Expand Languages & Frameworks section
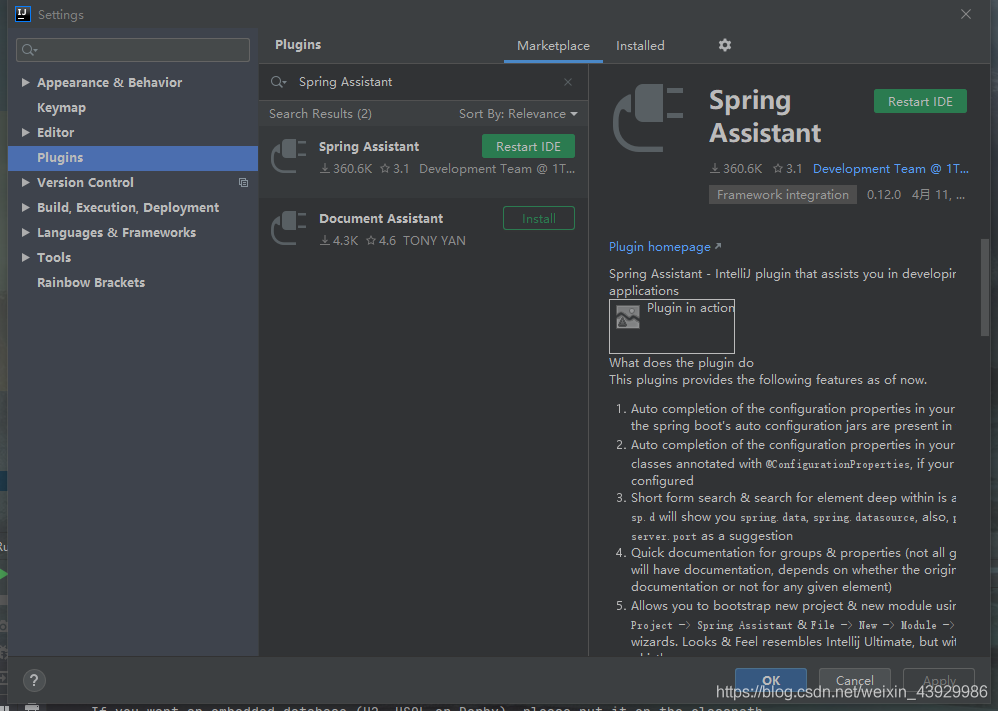The width and height of the screenshot is (998, 711). [25, 232]
